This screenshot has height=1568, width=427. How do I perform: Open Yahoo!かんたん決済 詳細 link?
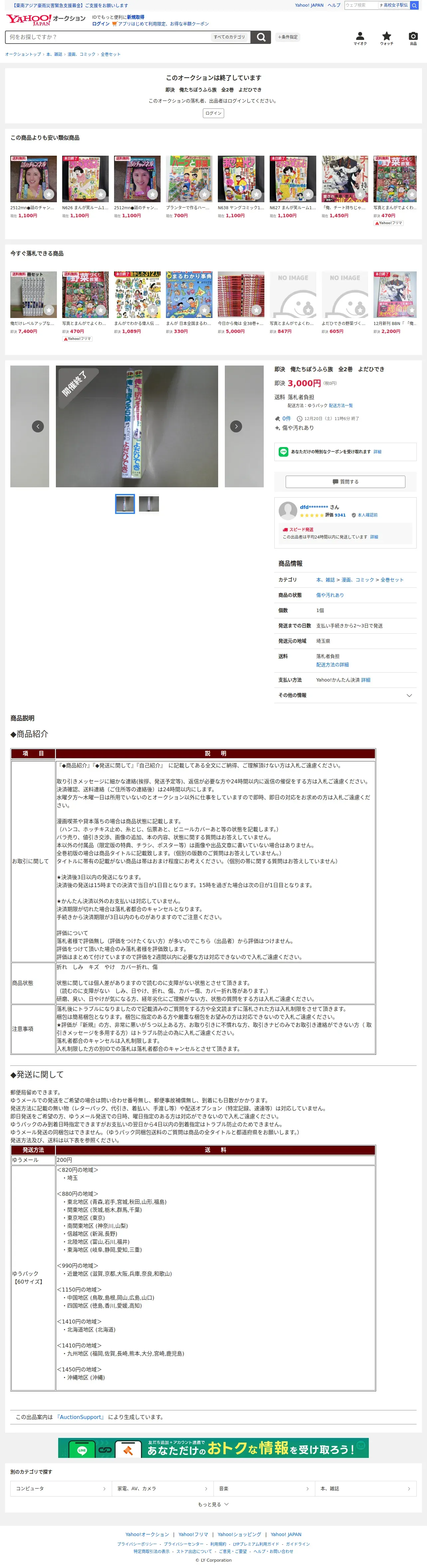click(x=365, y=680)
